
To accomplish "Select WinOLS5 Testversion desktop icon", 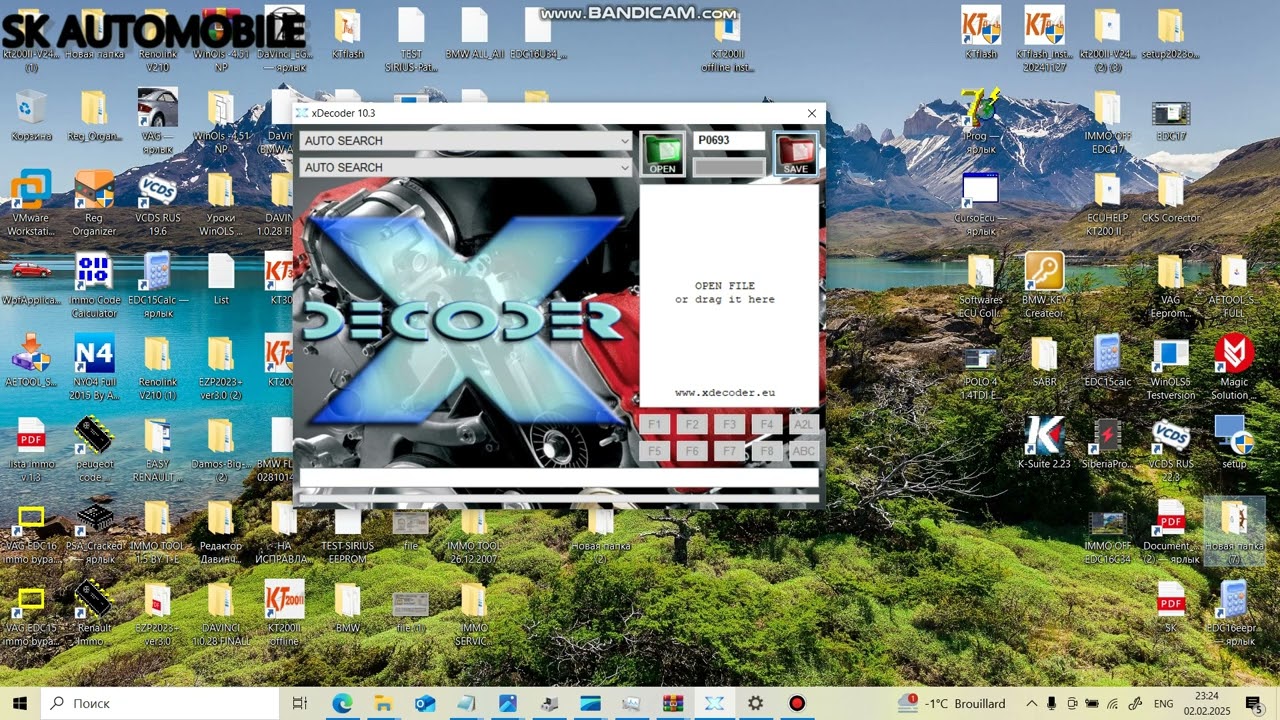I will tap(1170, 368).
